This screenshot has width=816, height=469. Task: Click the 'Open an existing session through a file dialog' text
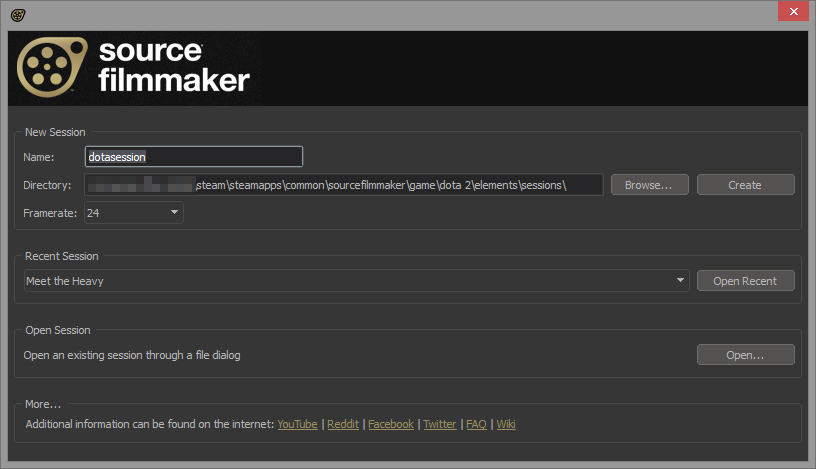tap(132, 355)
